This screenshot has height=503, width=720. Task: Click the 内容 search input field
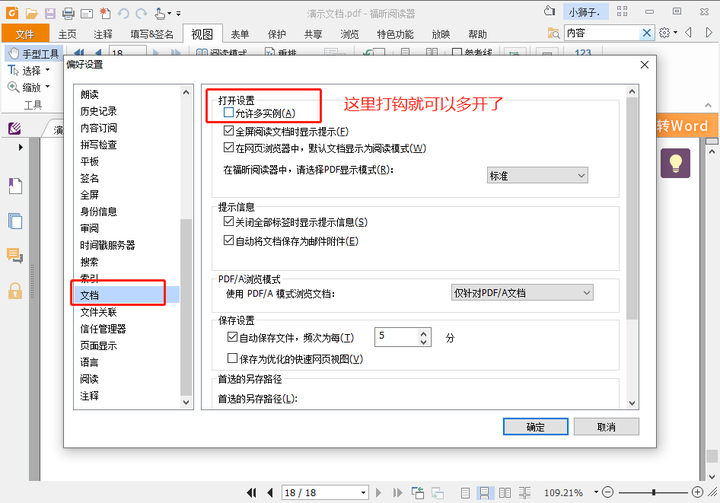tap(602, 33)
